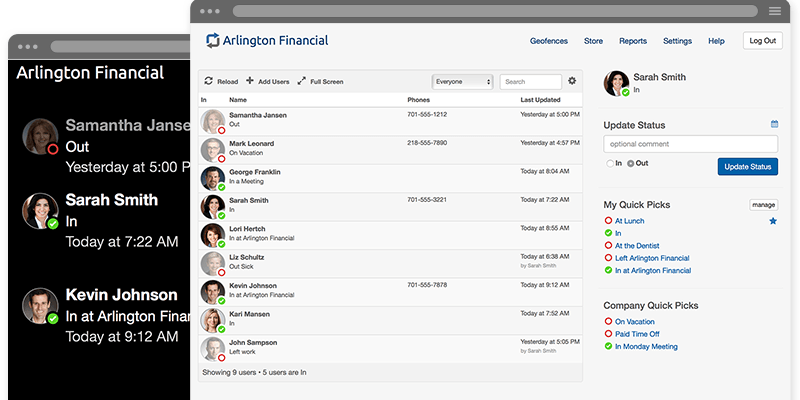This screenshot has width=800, height=400.
Task: Open the hamburger menu in browser window
Action: point(774,10)
